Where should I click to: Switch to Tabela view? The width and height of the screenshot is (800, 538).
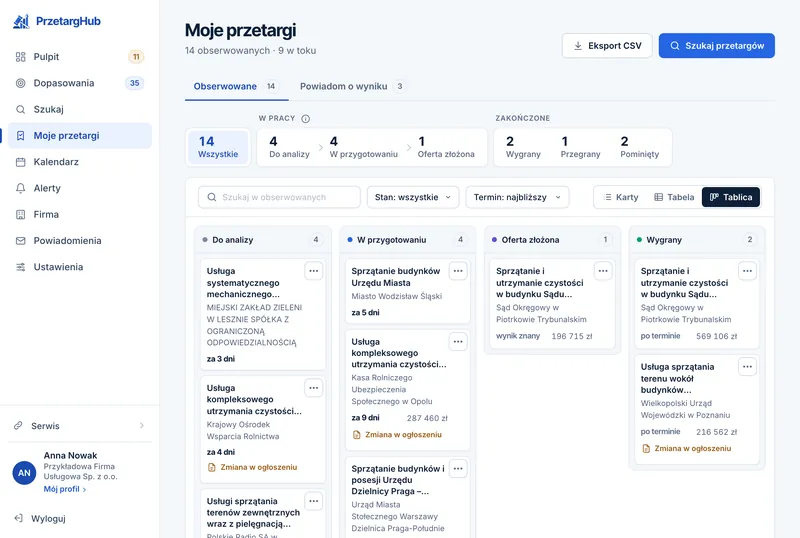(674, 197)
